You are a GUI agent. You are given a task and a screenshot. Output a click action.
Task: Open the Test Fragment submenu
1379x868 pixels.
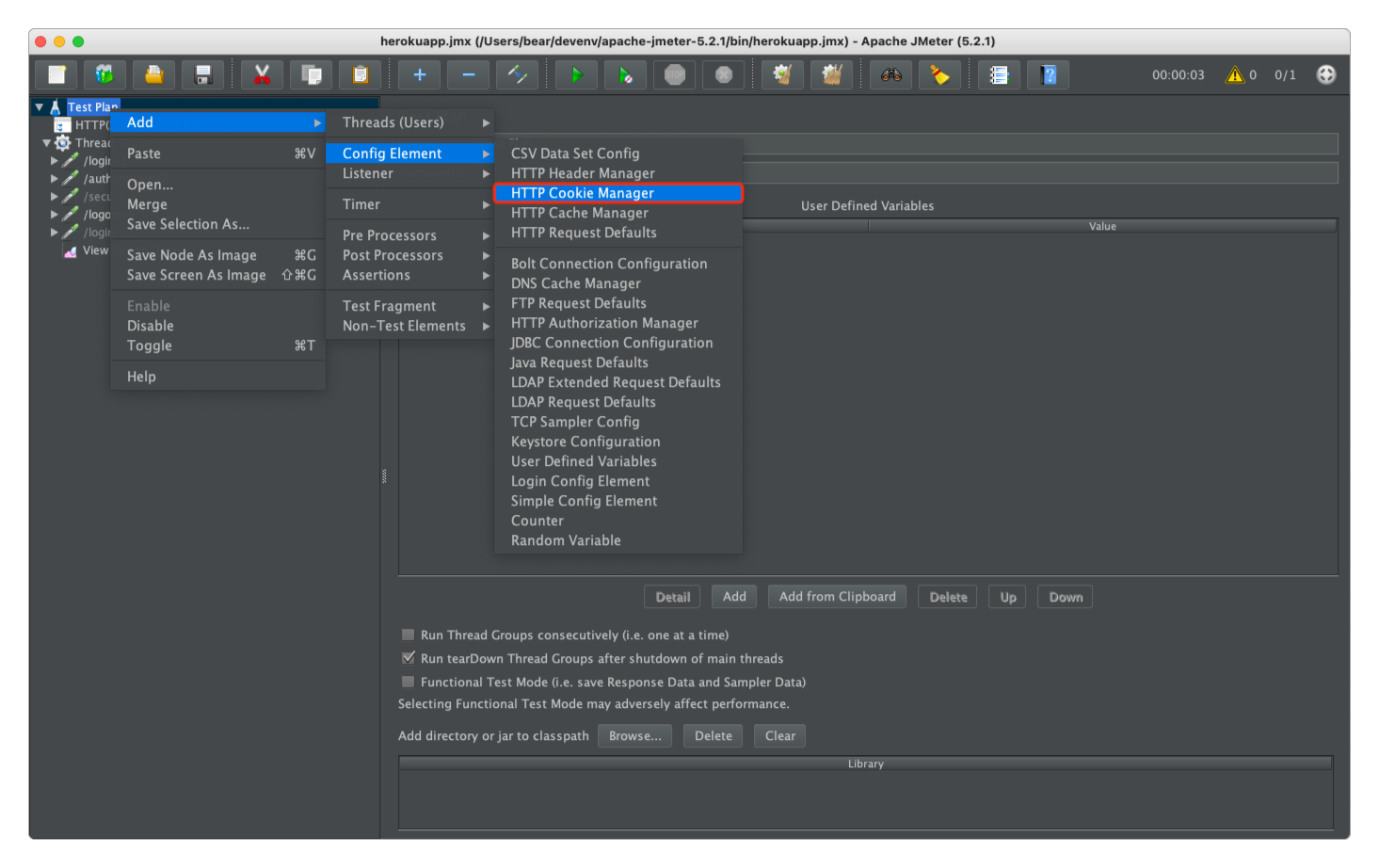409,306
